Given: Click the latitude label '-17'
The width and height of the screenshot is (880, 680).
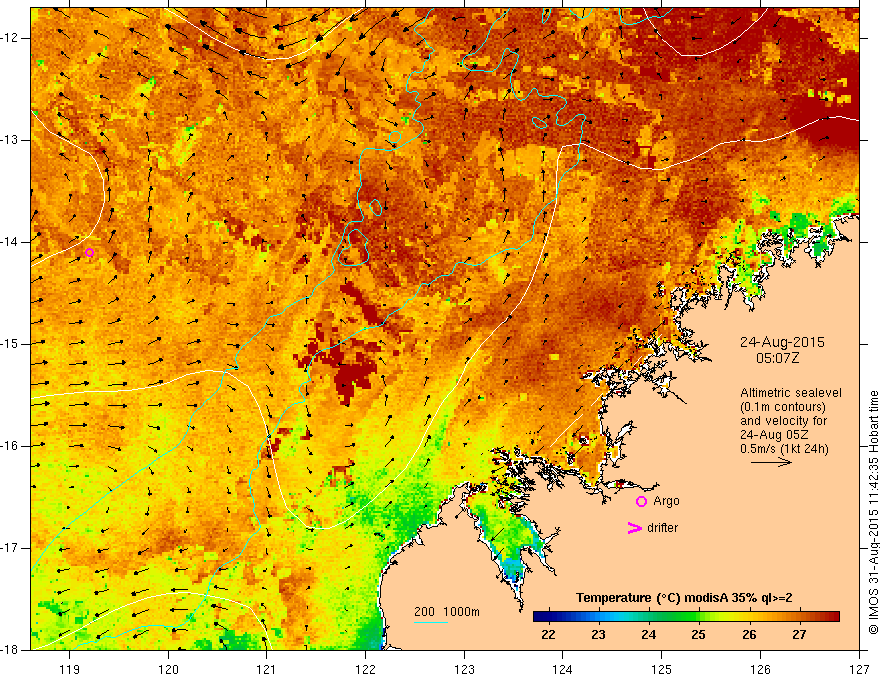Looking at the screenshot, I should [10, 548].
